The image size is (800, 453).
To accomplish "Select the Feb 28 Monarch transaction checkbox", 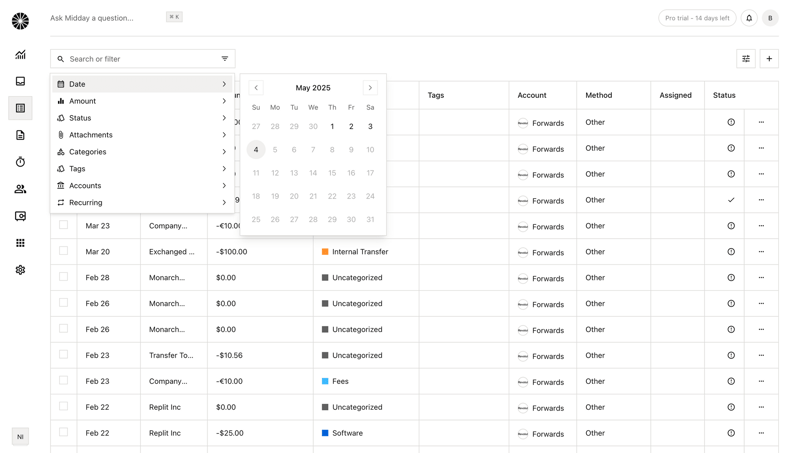I will (x=63, y=276).
